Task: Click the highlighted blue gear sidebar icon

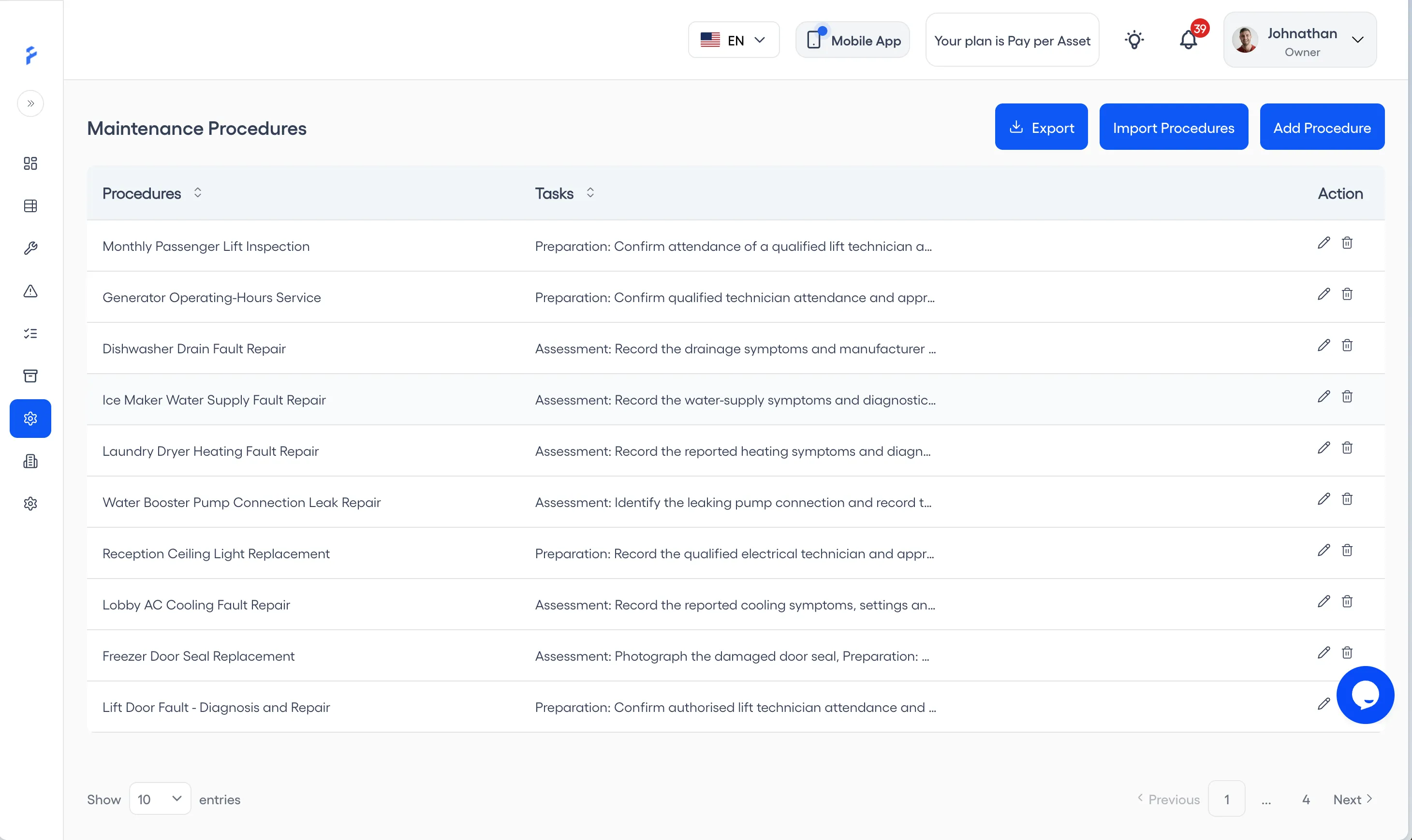Action: (x=30, y=418)
